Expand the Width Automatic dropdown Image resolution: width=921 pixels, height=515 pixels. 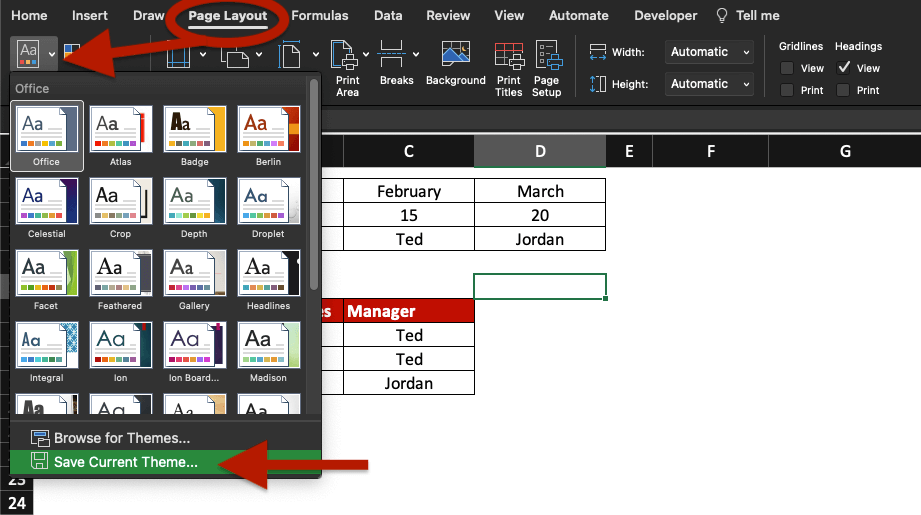coord(710,52)
